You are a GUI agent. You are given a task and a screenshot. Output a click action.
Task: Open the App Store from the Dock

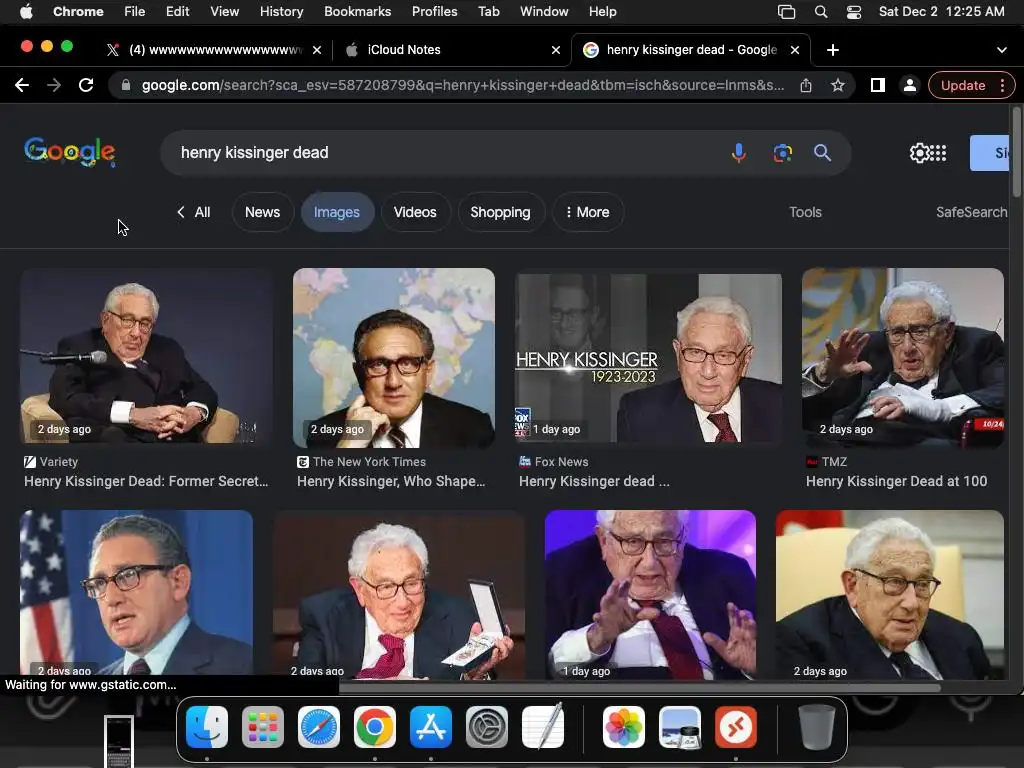tap(431, 727)
